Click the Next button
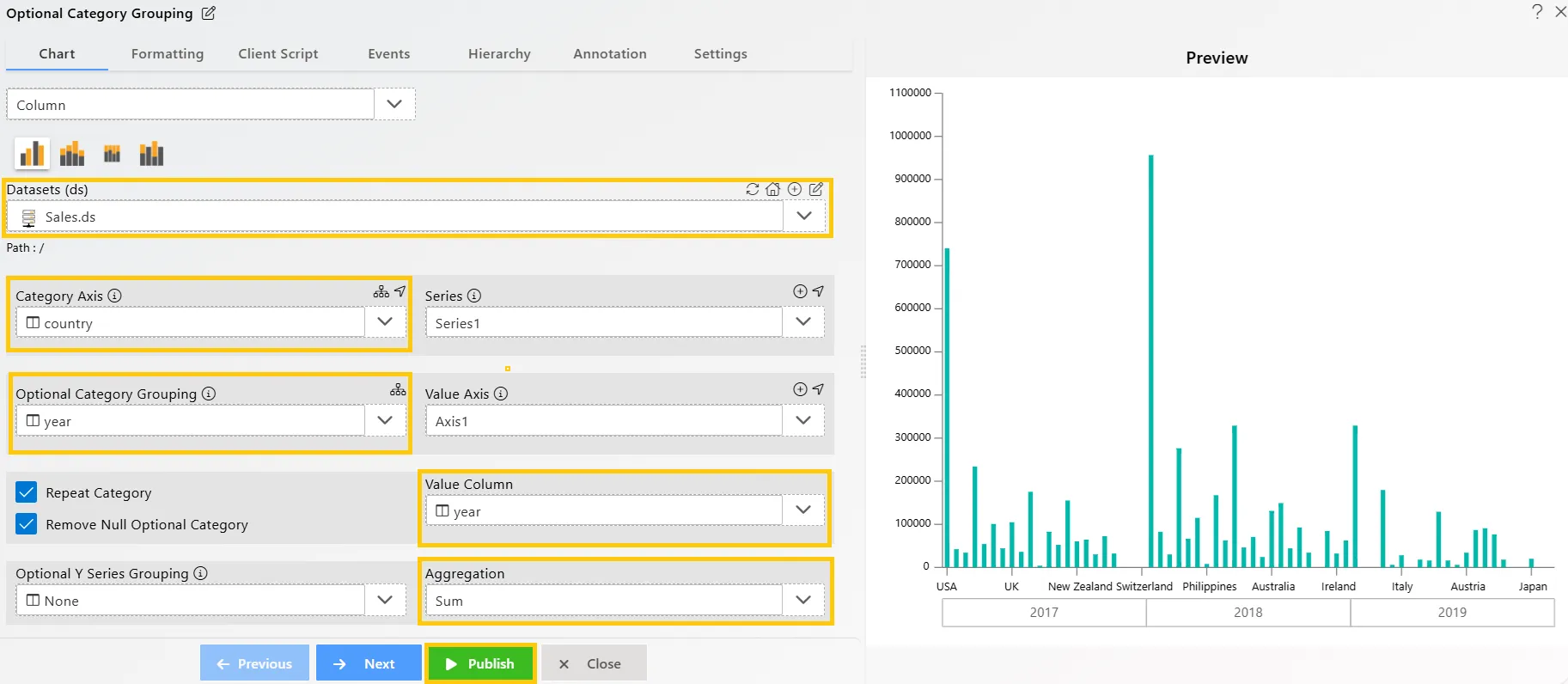The image size is (1568, 684). tap(368, 663)
